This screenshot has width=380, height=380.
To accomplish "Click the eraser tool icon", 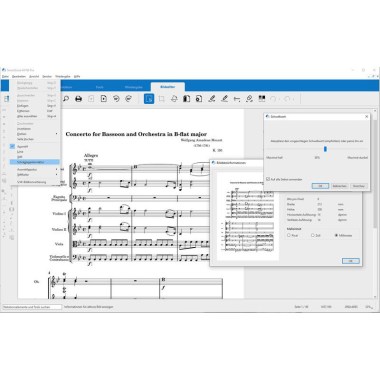I will pyautogui.click(x=249, y=99).
